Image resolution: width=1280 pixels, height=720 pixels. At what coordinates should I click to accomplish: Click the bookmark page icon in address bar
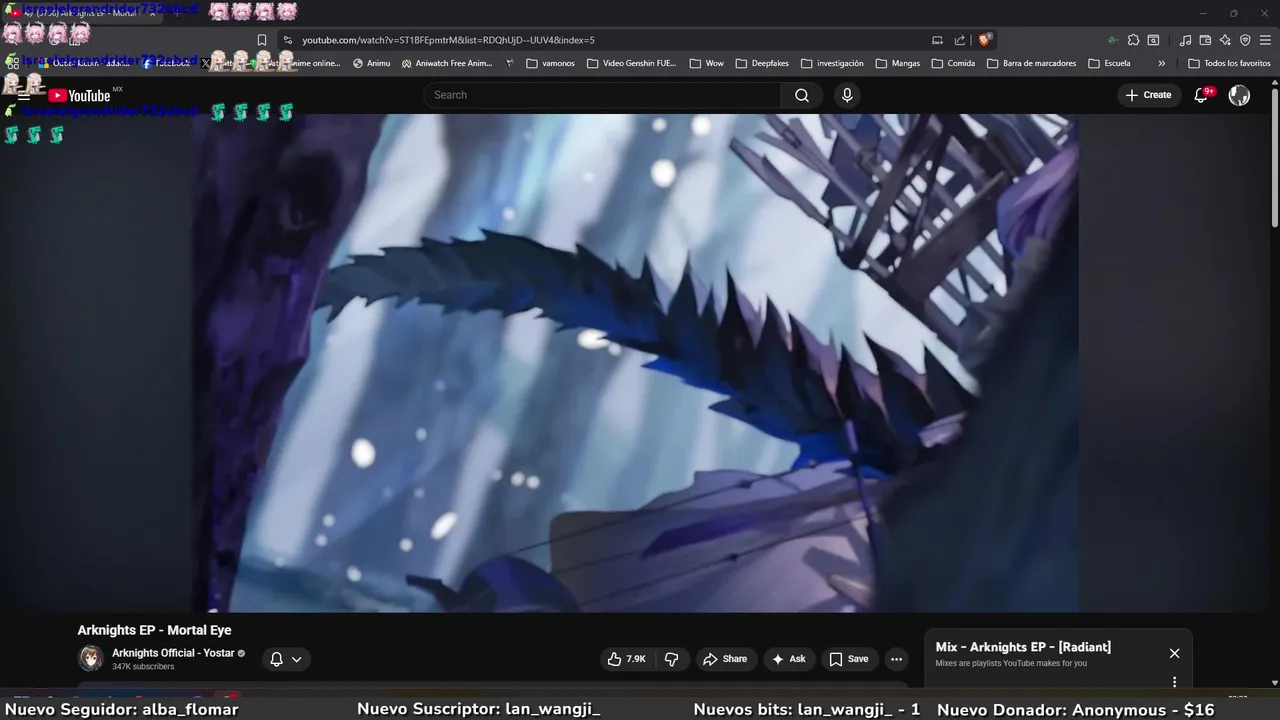262,40
